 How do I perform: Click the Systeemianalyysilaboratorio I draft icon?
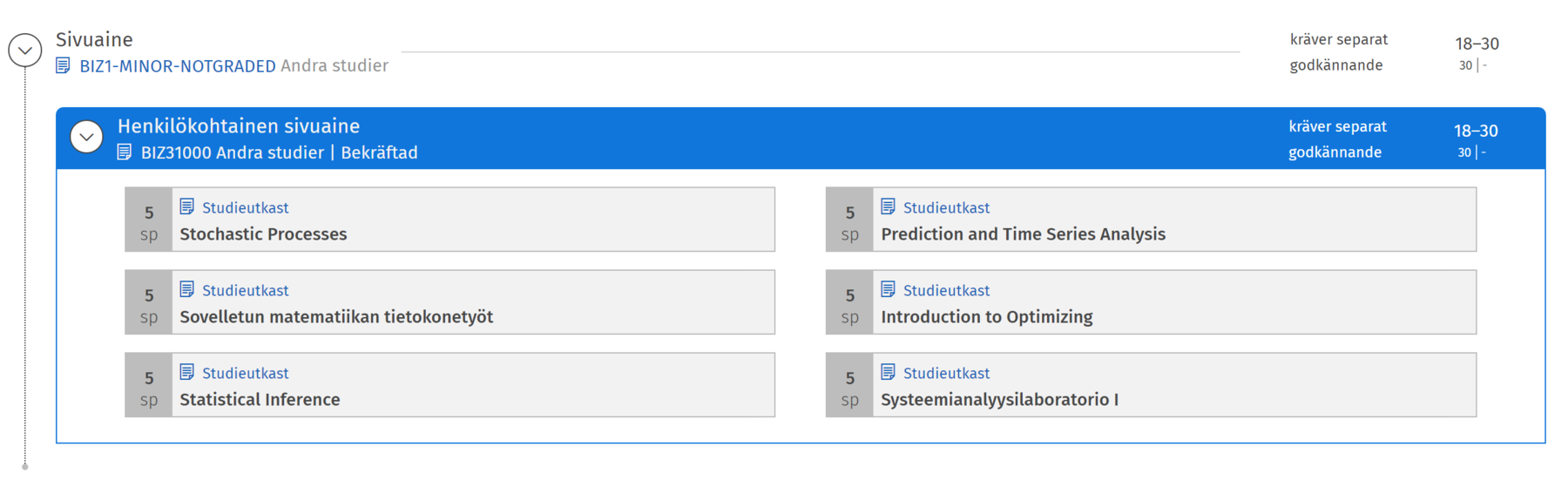click(889, 372)
